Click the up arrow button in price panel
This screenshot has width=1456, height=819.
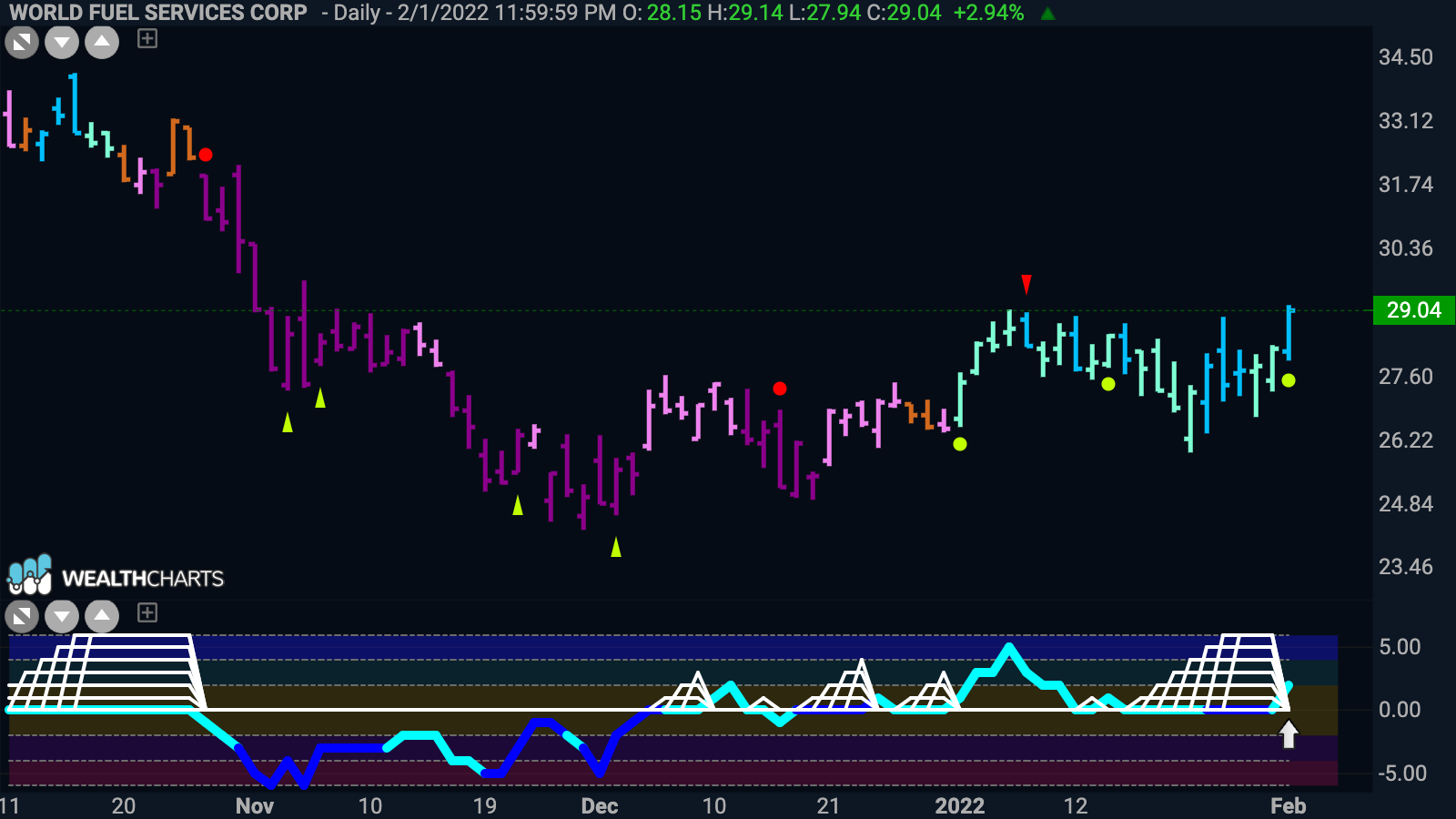102,42
